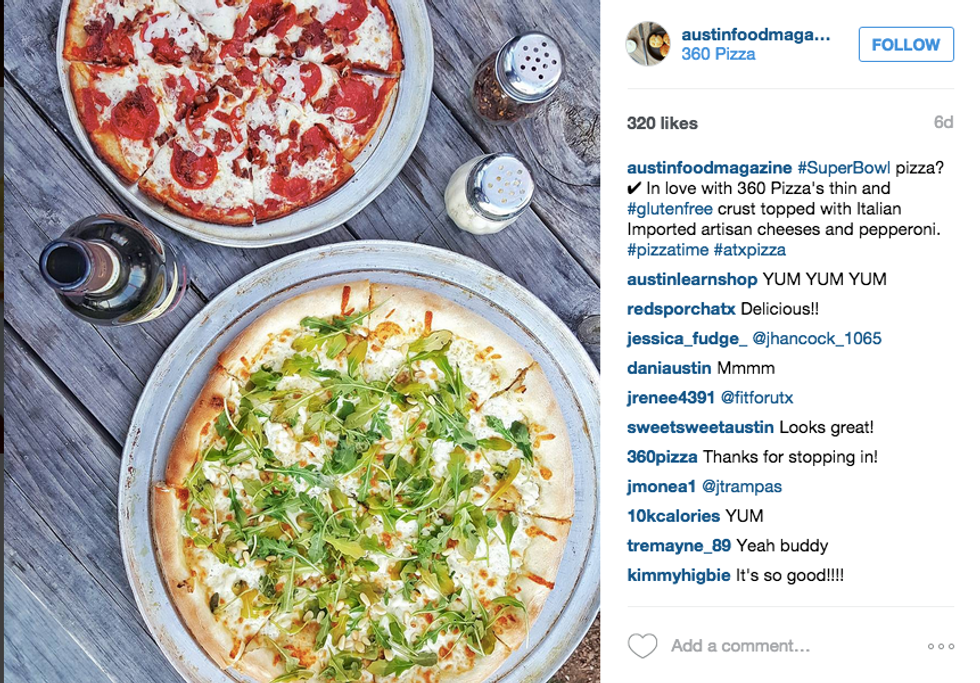View the 320 likes list
Screen dimensions: 980x683
coord(662,123)
